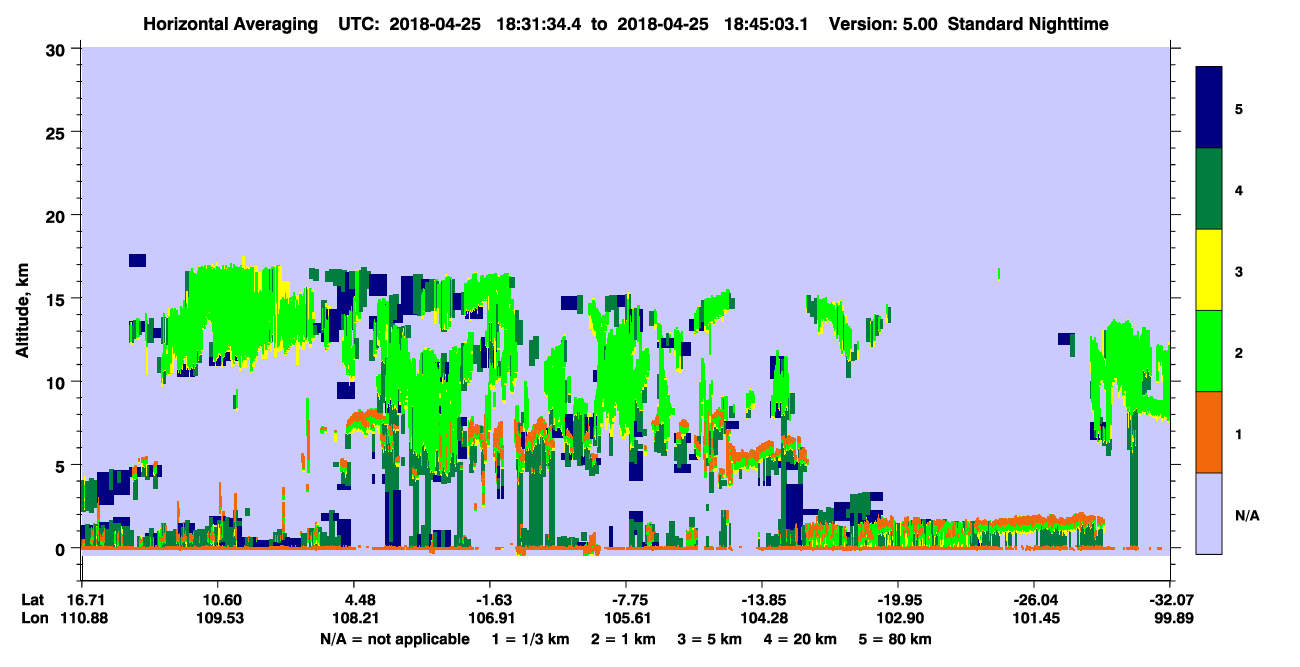Click the dark blue colorbar segment labeled 5
The height and width of the screenshot is (667, 1300).
(x=1209, y=107)
